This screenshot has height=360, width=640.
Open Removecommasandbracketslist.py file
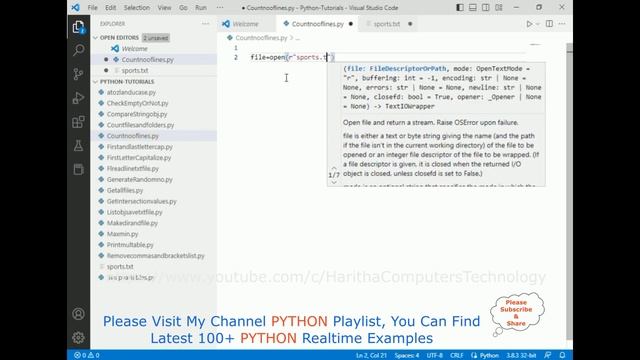coord(156,256)
